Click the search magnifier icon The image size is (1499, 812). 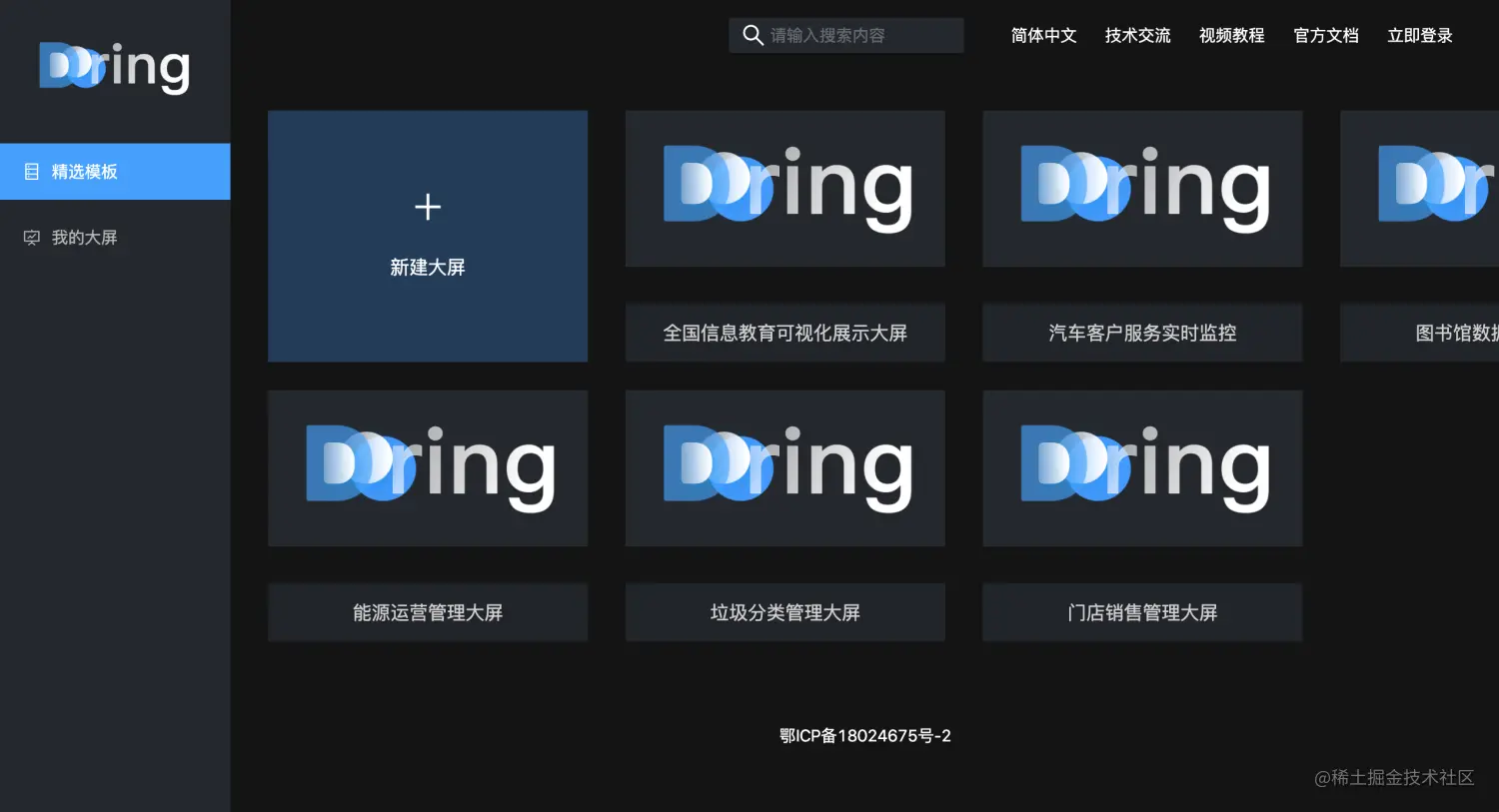[752, 35]
